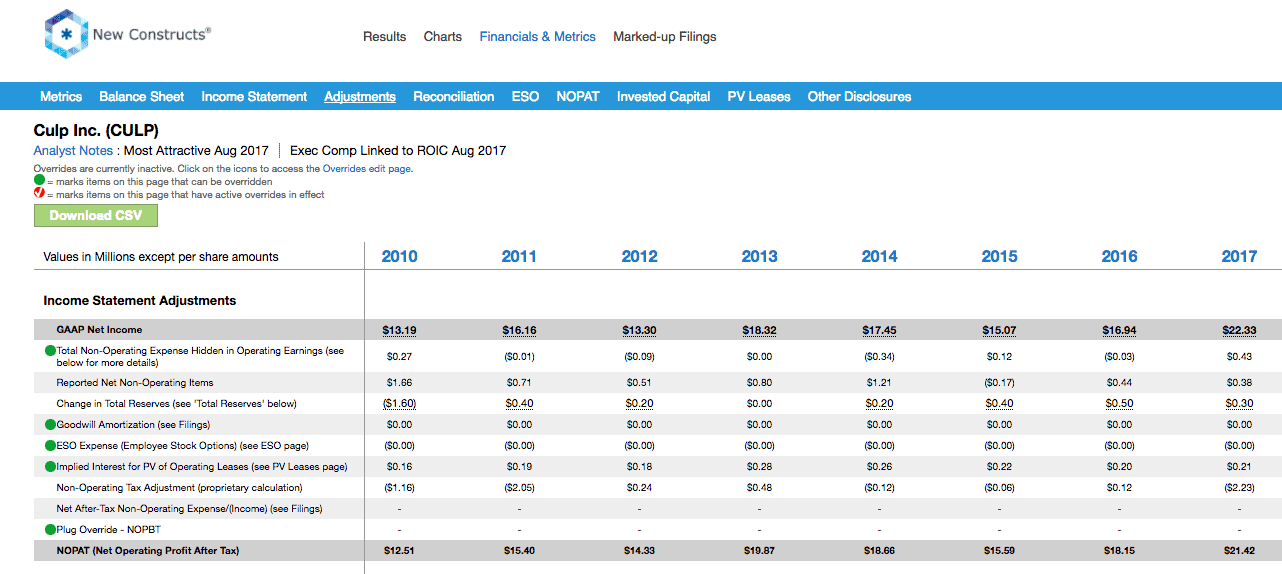Click the 2014 column header

(x=879, y=257)
